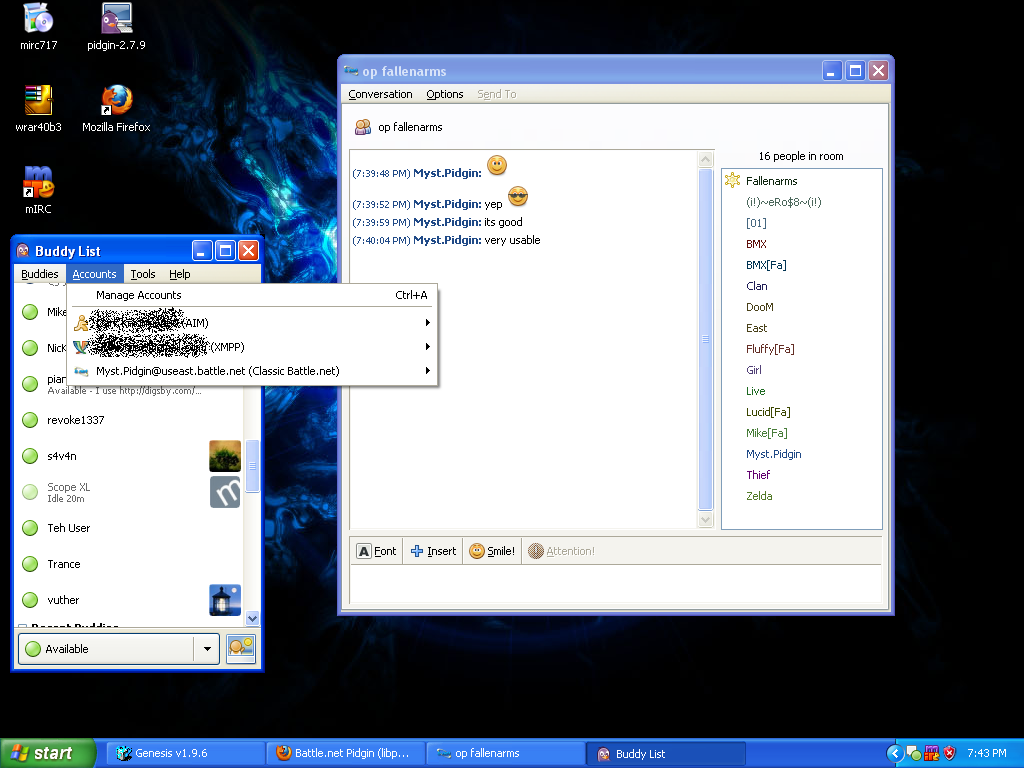Viewport: 1024px width, 768px height.
Task: Click the buddy icon selector beside status
Action: click(240, 648)
